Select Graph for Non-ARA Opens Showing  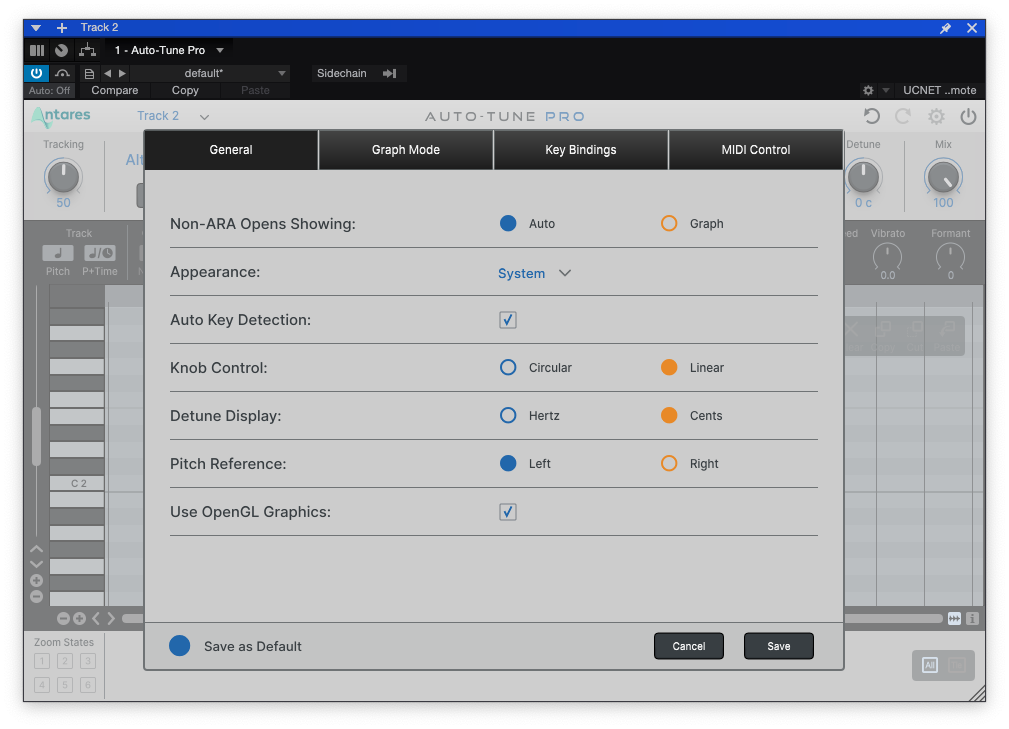click(669, 223)
